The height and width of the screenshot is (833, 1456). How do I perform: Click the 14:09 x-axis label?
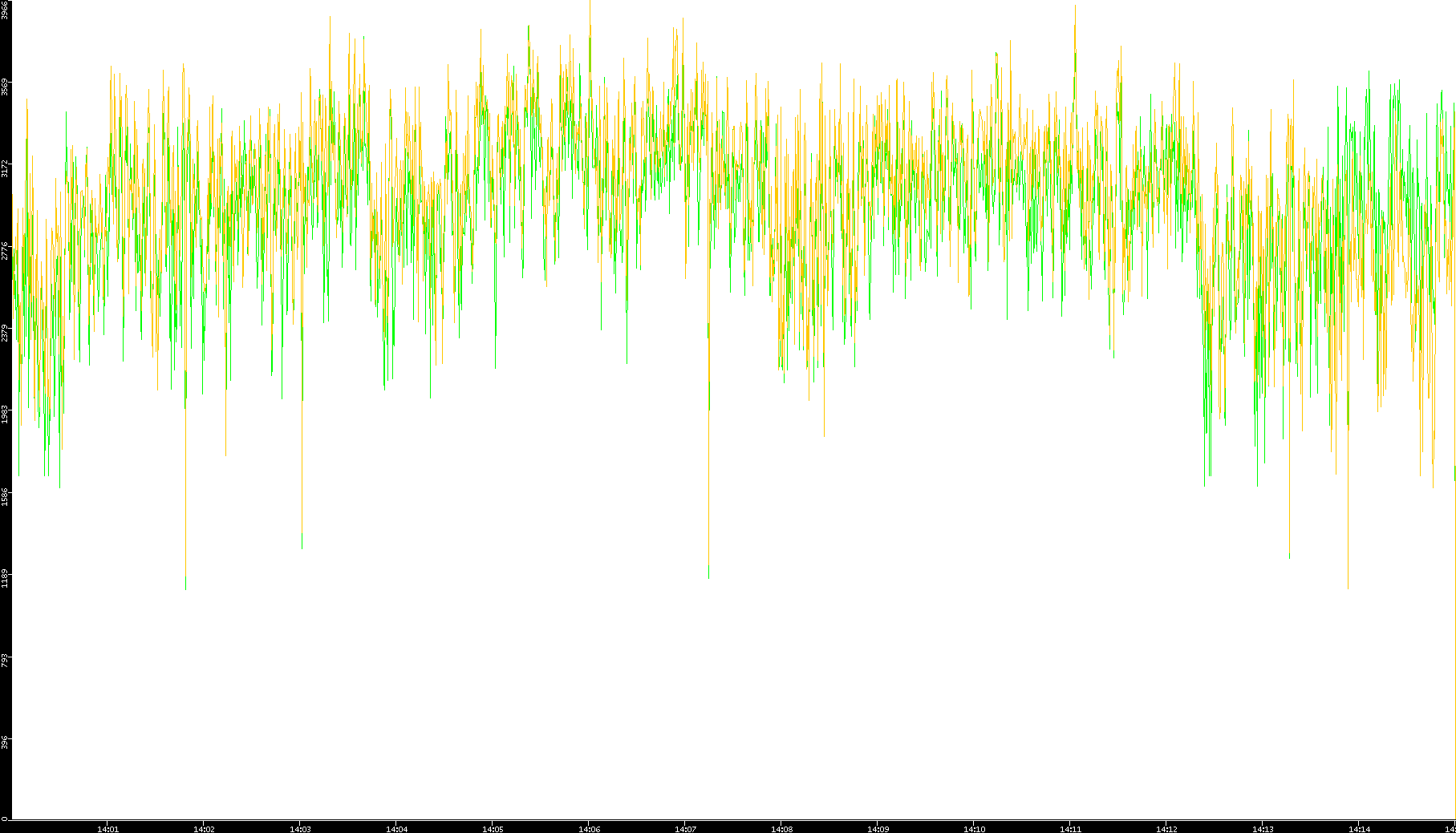pyautogui.click(x=878, y=829)
